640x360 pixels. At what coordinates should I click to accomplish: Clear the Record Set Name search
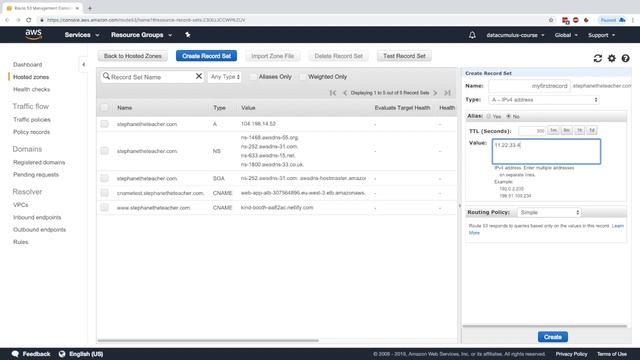199,76
